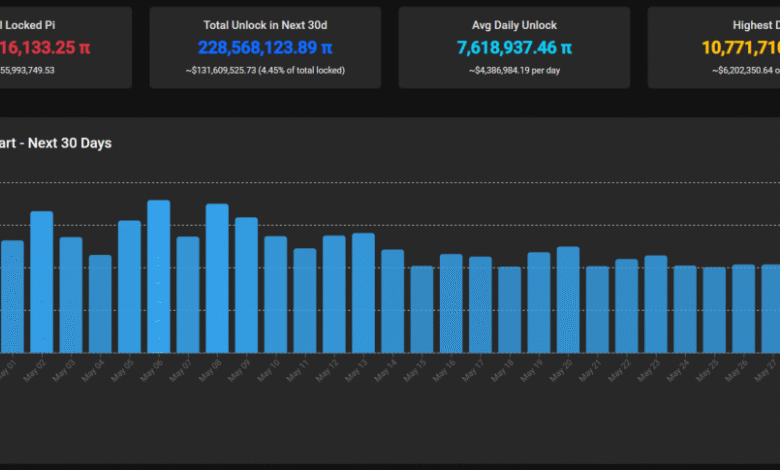Viewport: 780px width, 470px height.
Task: Select the May 24 bar
Action: click(685, 309)
